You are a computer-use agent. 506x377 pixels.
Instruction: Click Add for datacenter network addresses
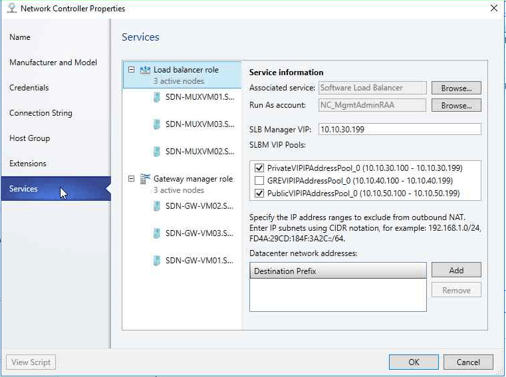coord(456,270)
